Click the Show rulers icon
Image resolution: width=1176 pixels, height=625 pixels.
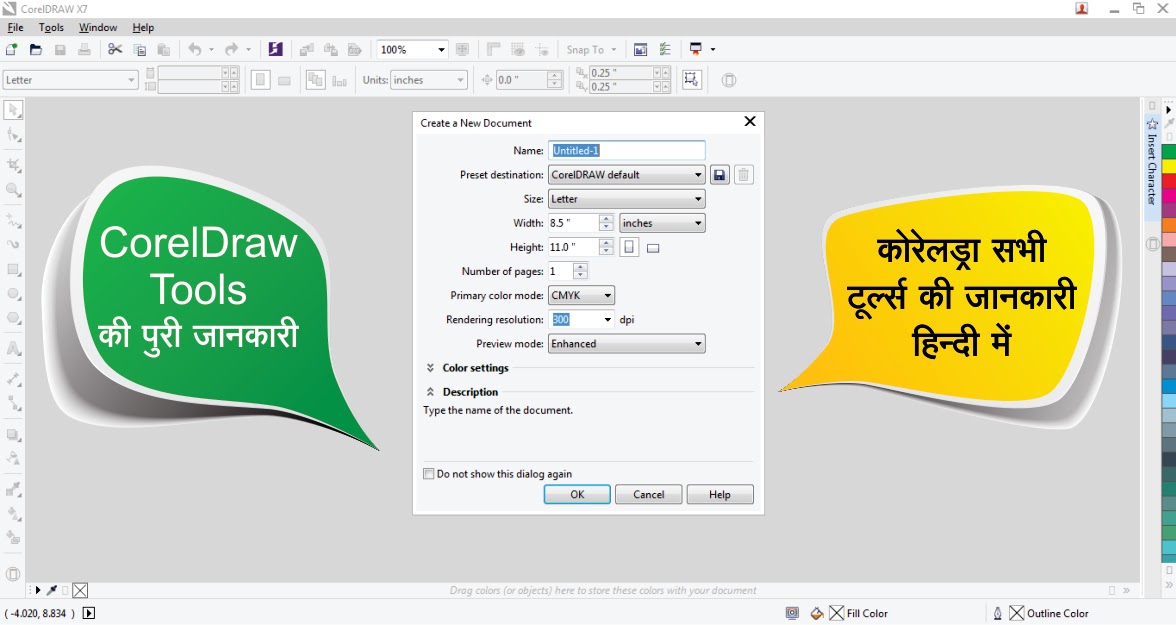click(x=494, y=50)
